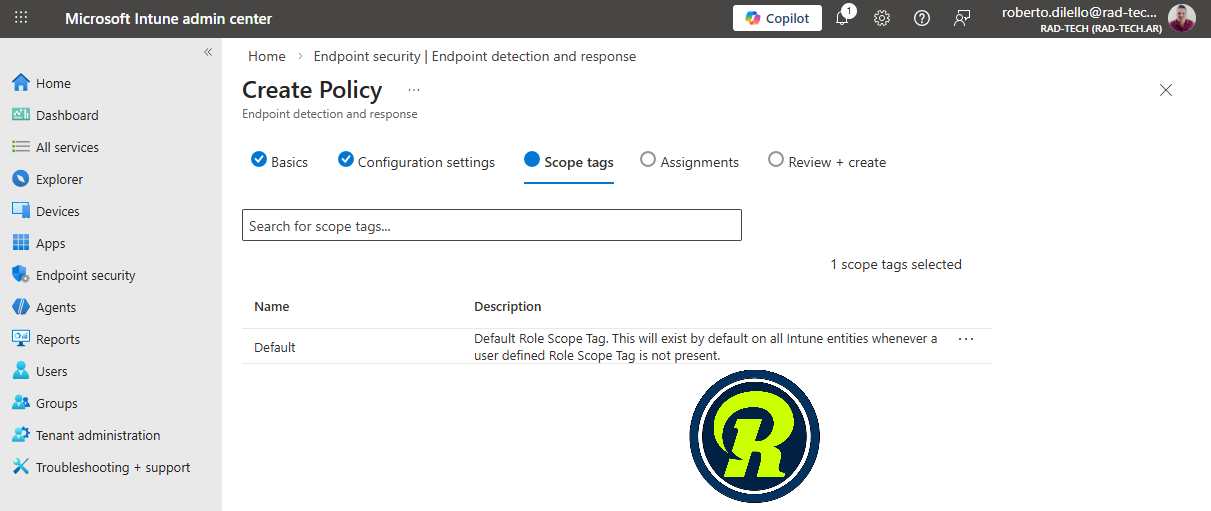Open the app launcher waffle icon
Screen dimensions: 1211x511
click(21, 18)
